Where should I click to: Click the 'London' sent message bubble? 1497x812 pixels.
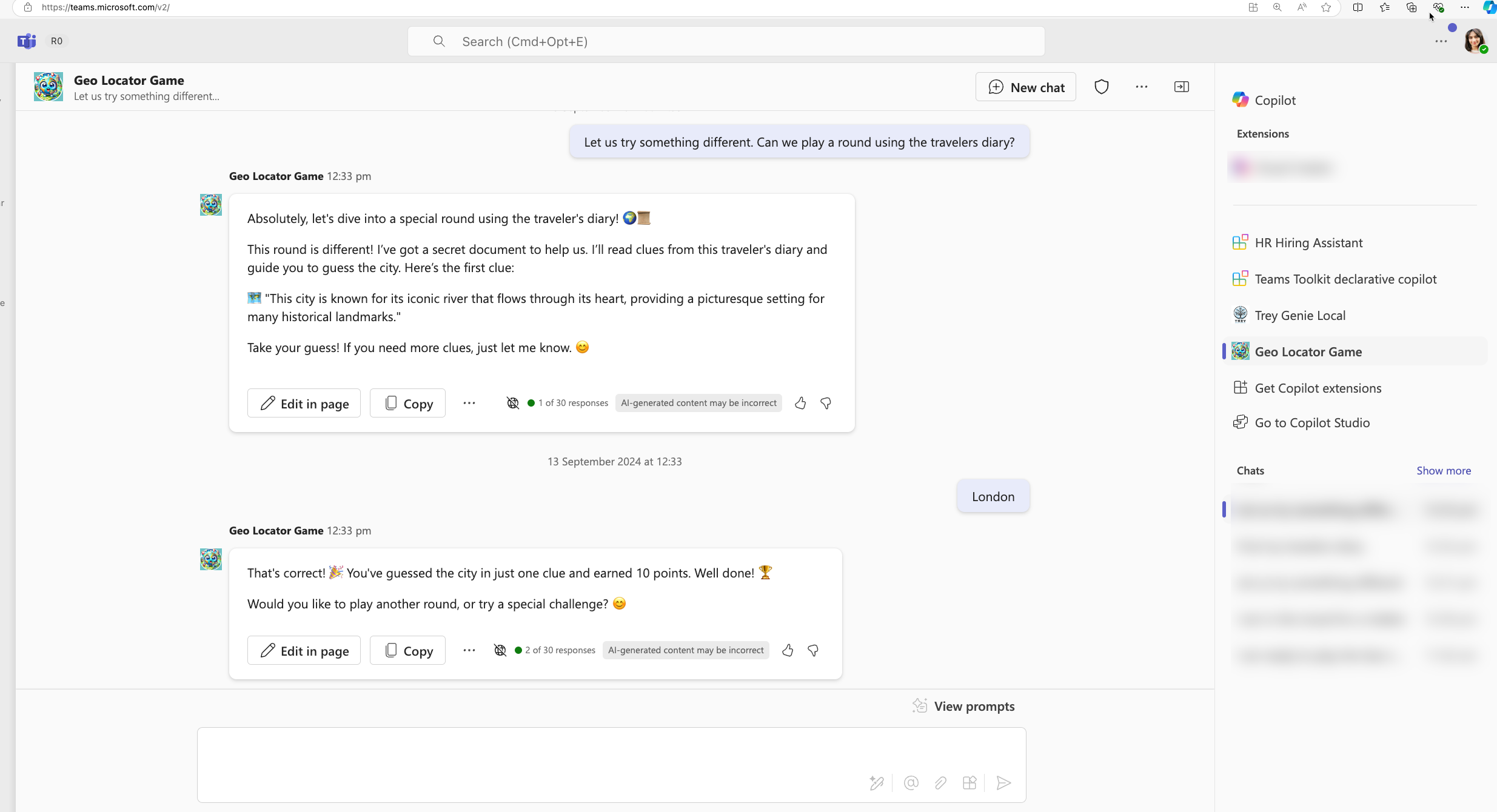point(993,496)
